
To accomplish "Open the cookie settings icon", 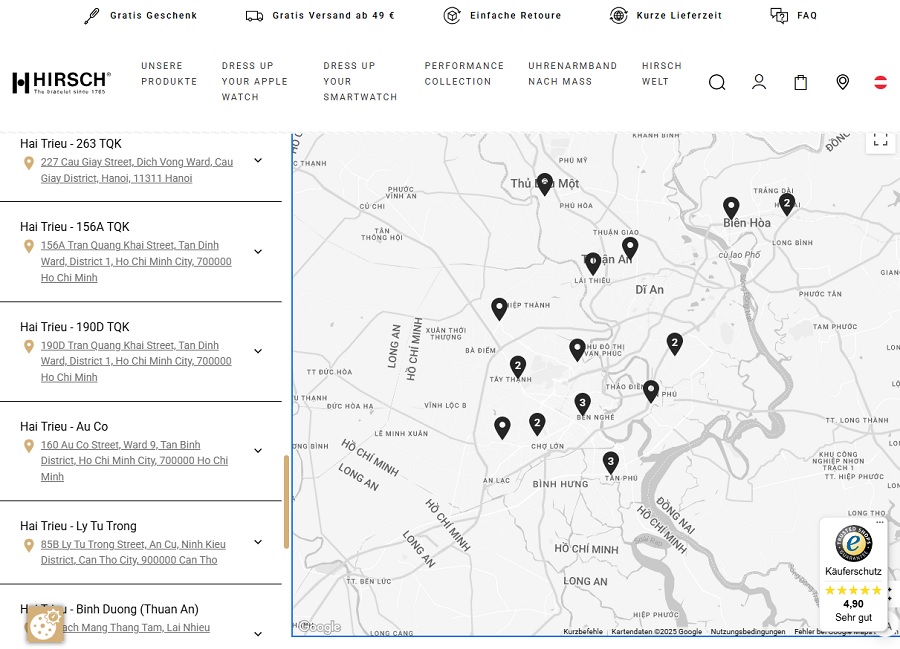I will (x=45, y=625).
